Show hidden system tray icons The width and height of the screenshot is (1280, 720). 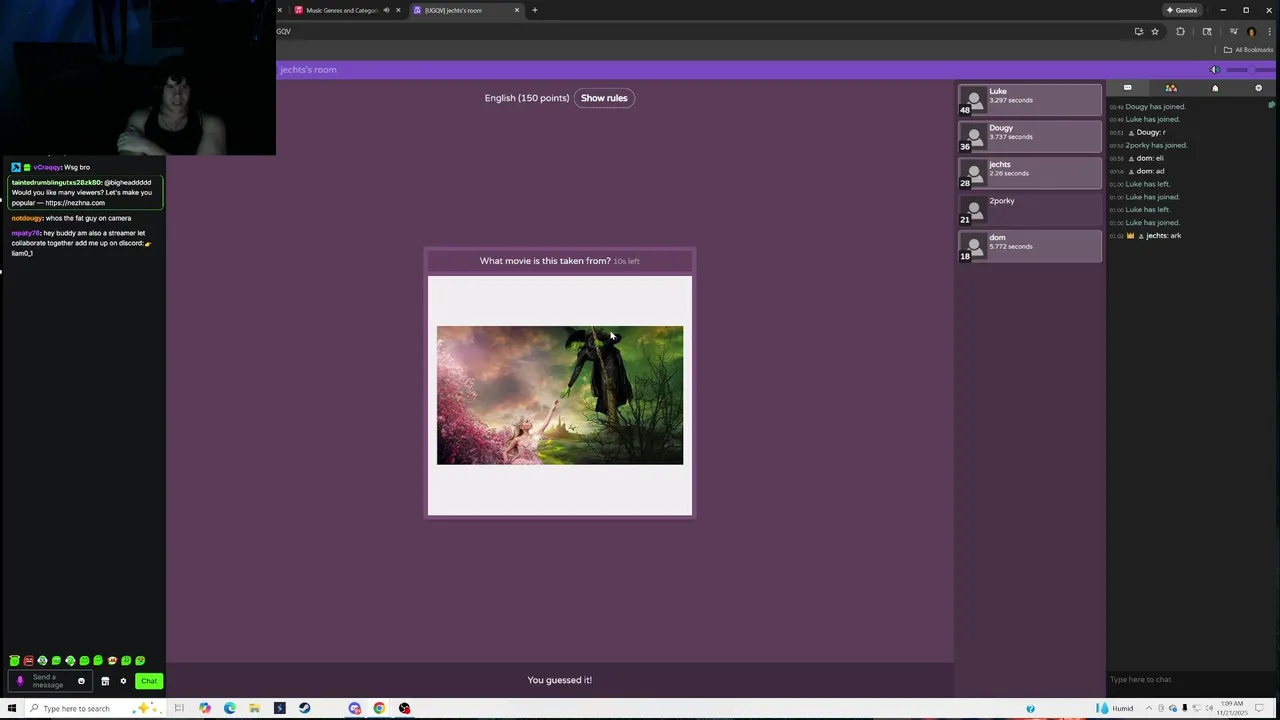(x=1148, y=709)
